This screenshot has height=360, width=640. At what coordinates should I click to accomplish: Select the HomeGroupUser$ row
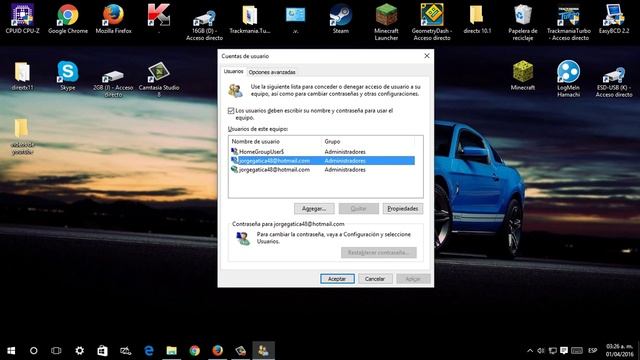pyautogui.click(x=322, y=151)
